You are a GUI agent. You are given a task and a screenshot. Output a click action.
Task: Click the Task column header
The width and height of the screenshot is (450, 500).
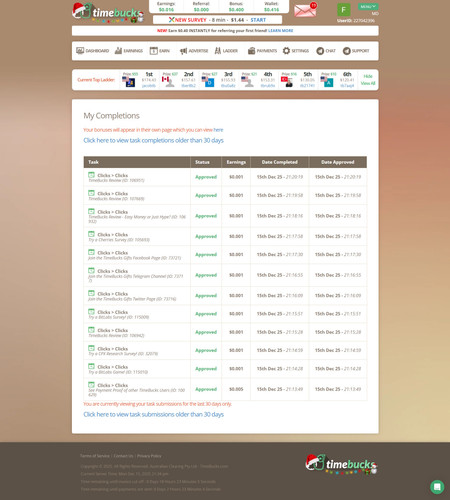[x=137, y=162]
